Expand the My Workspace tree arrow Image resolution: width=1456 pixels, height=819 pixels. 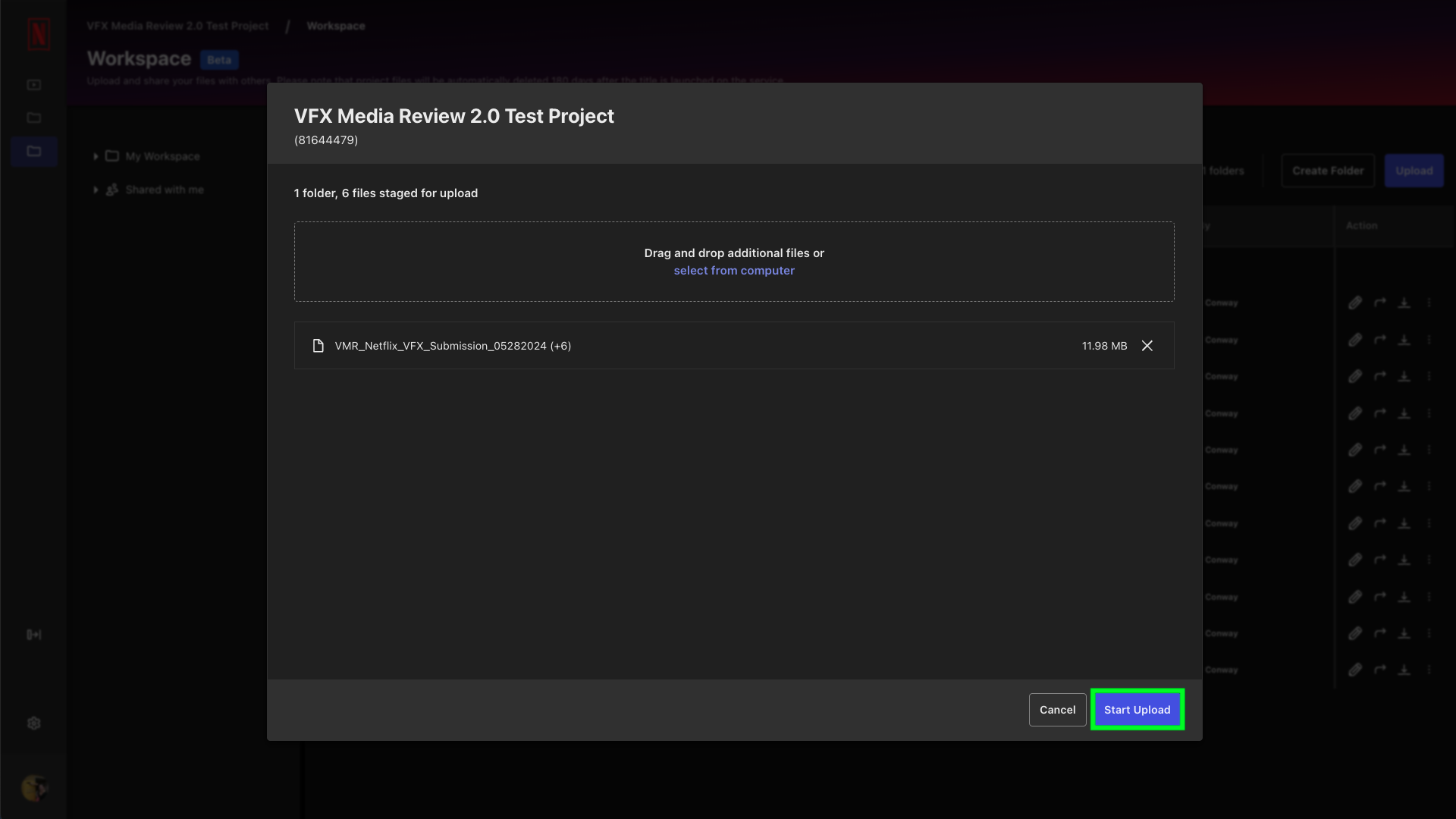pos(96,156)
